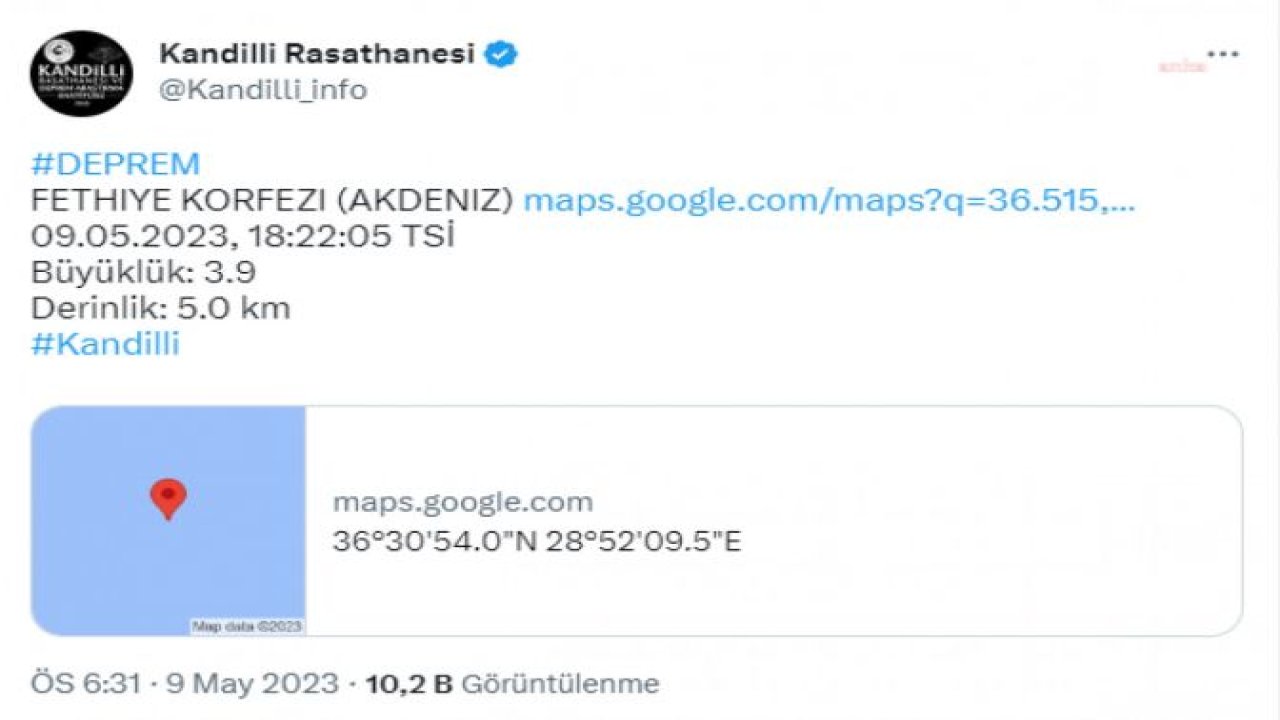View the 10,2 B Görüntülenme count
Screen dimensions: 1280x720
(x=513, y=684)
